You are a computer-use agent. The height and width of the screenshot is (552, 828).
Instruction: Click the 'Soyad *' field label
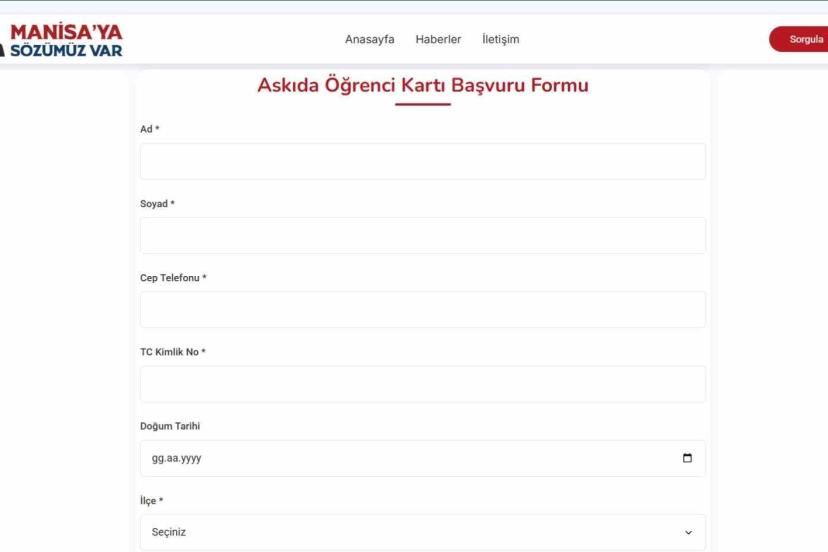click(157, 204)
